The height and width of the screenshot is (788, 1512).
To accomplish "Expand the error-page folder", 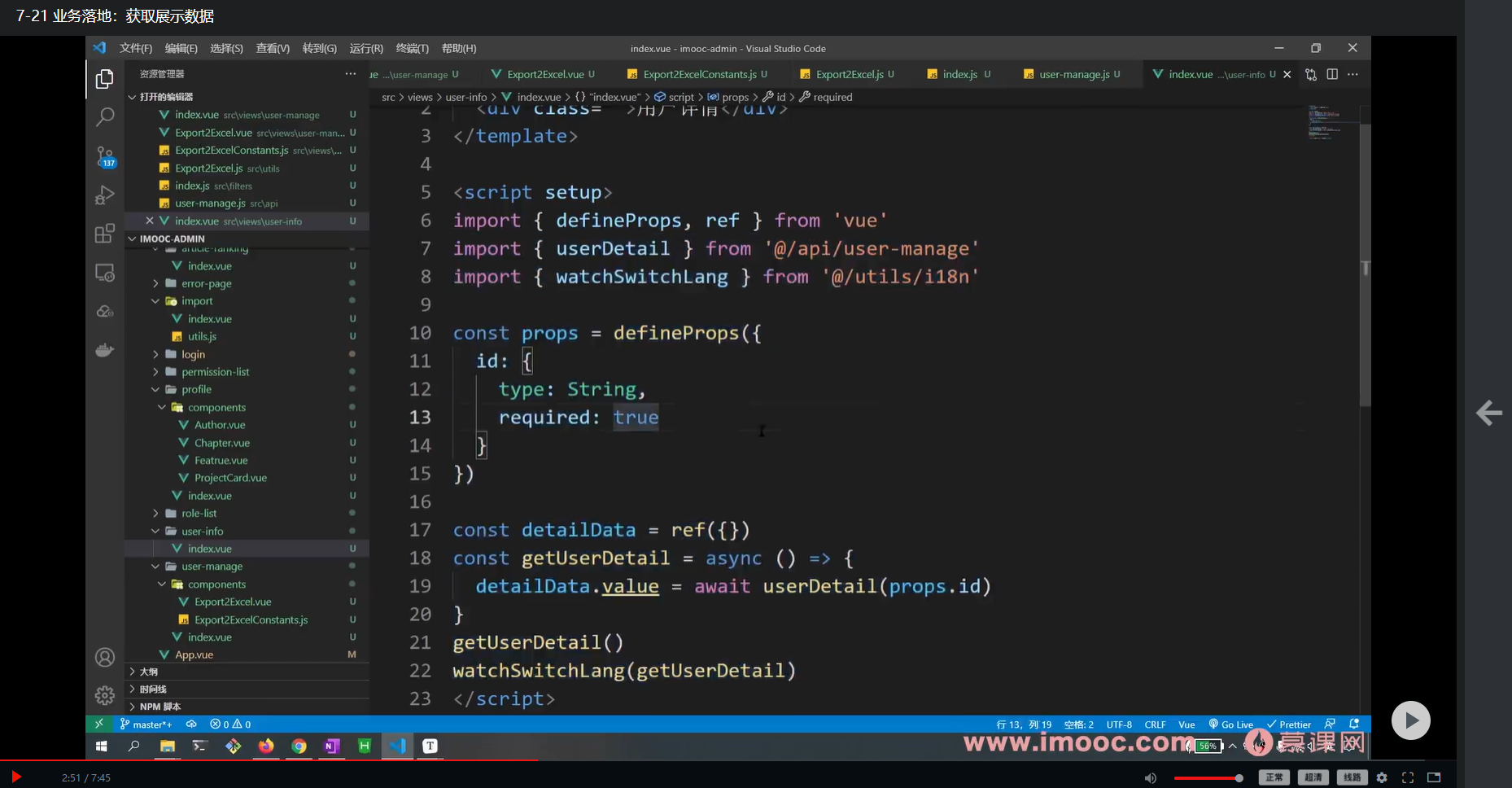I will (247, 283).
